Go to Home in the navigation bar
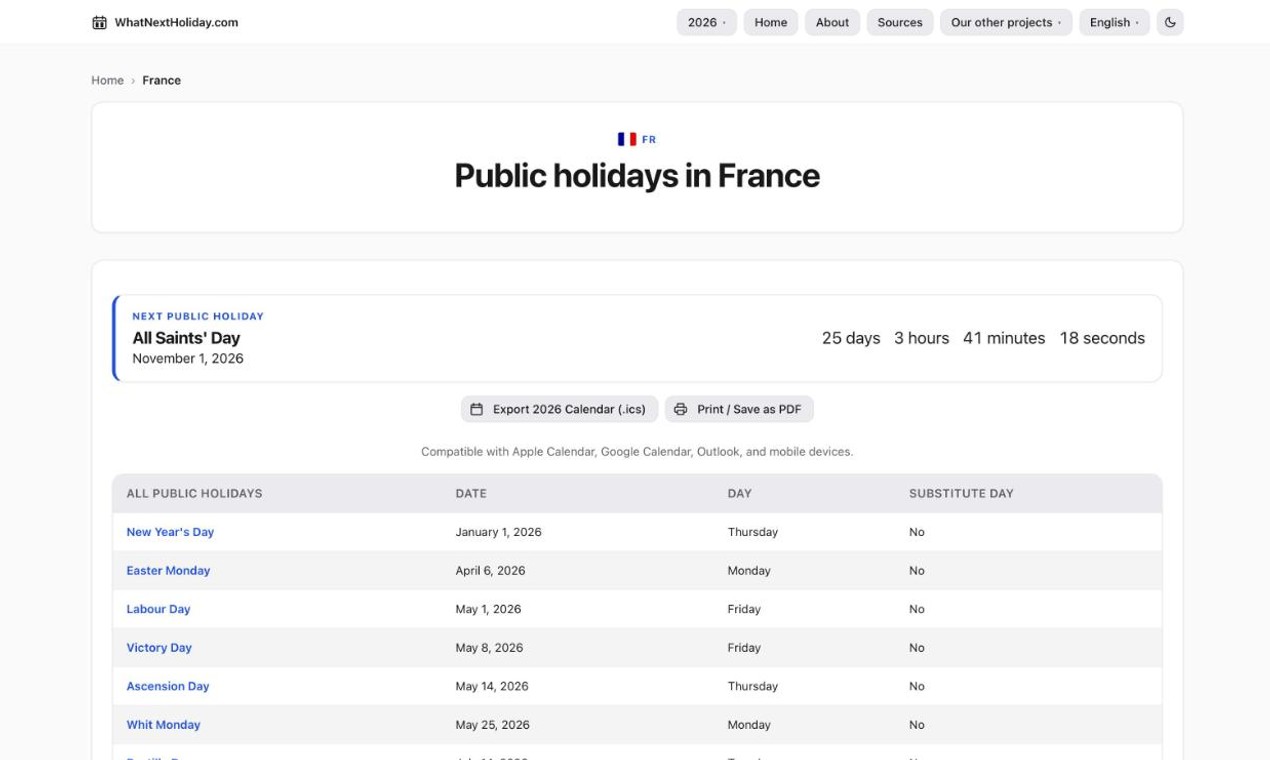Screen dimensions: 1270x760 tap(771, 22)
